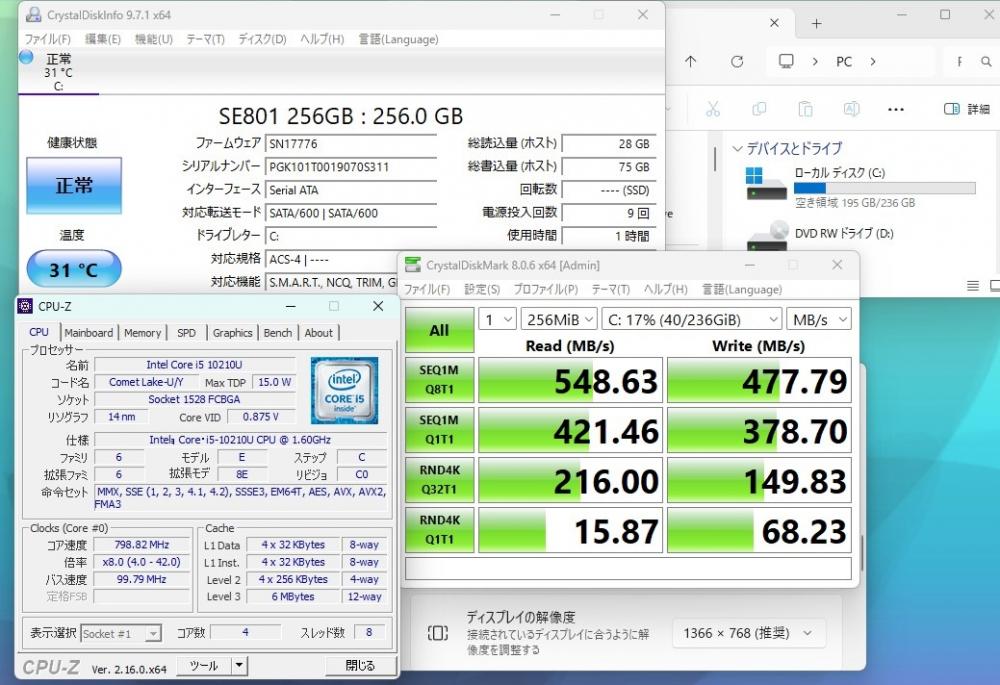
Task: Open the See more ellipsis menu
Action: [895, 110]
